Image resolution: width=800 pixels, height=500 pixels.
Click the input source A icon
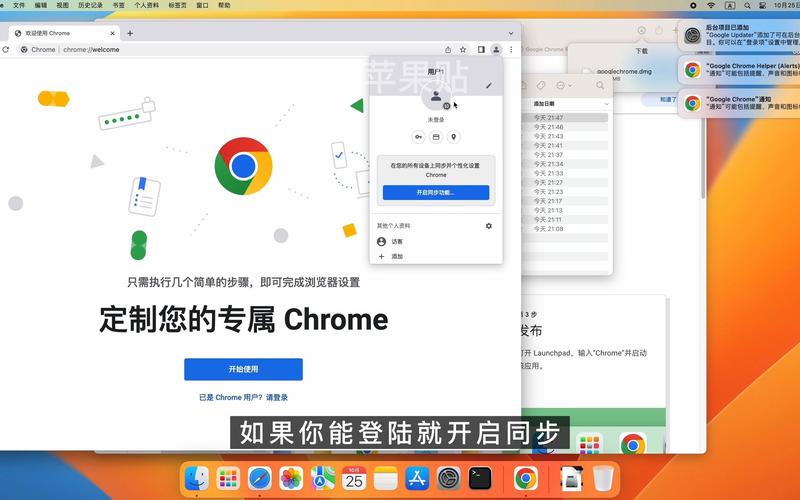point(730,5)
